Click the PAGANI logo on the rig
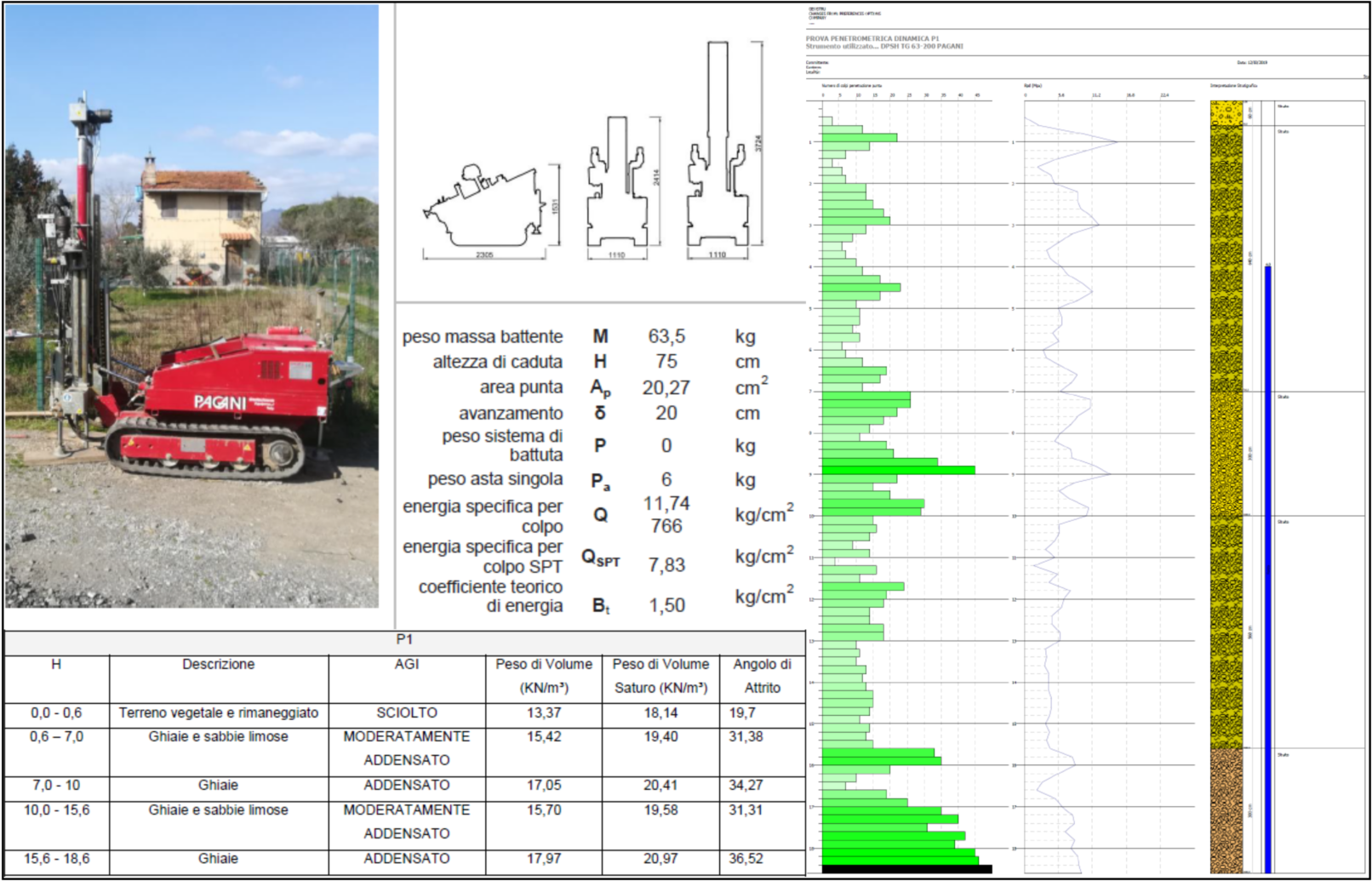Viewport: 1372px width, 881px height. [220, 403]
